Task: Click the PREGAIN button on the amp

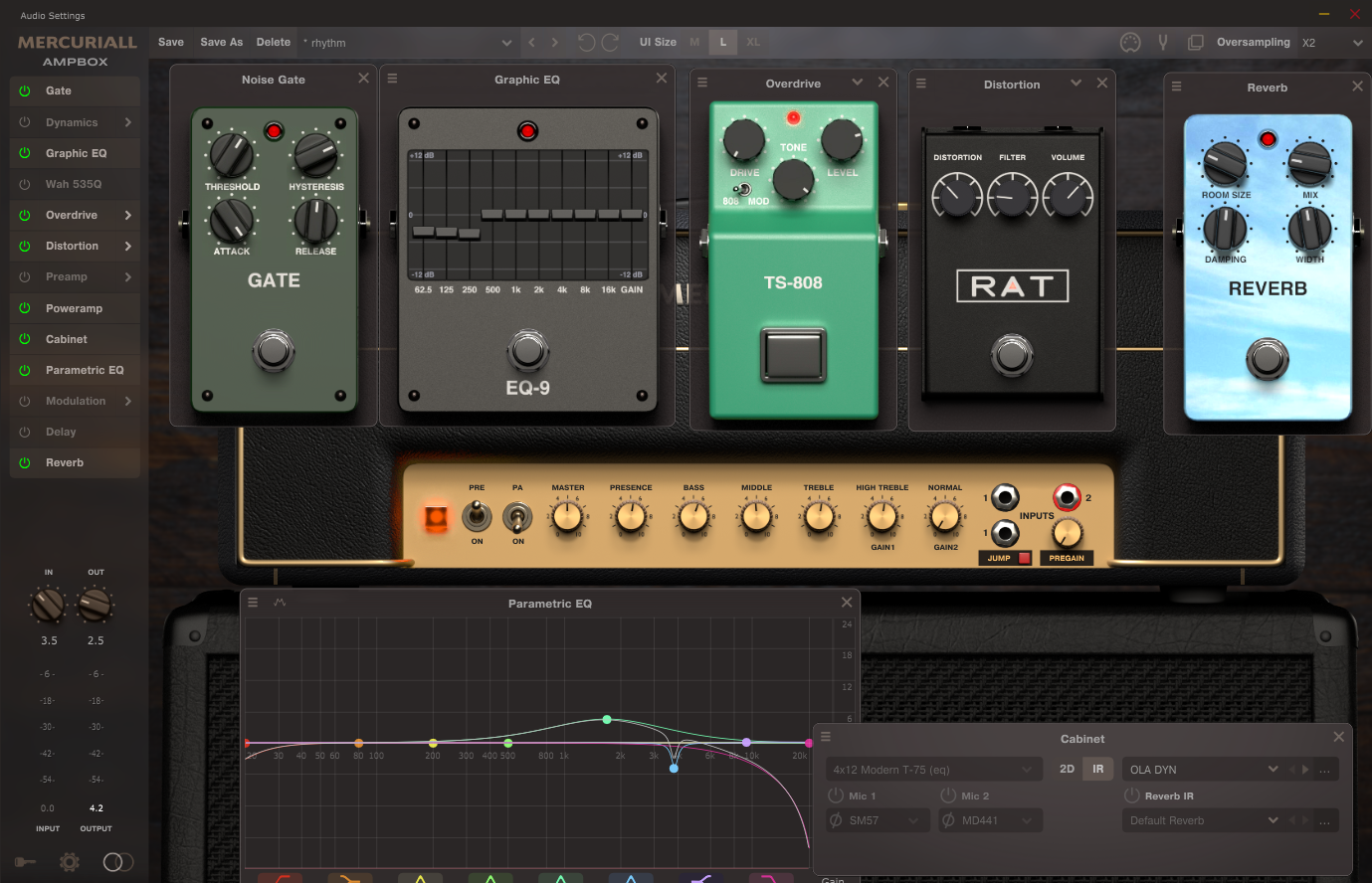Action: point(1067,558)
